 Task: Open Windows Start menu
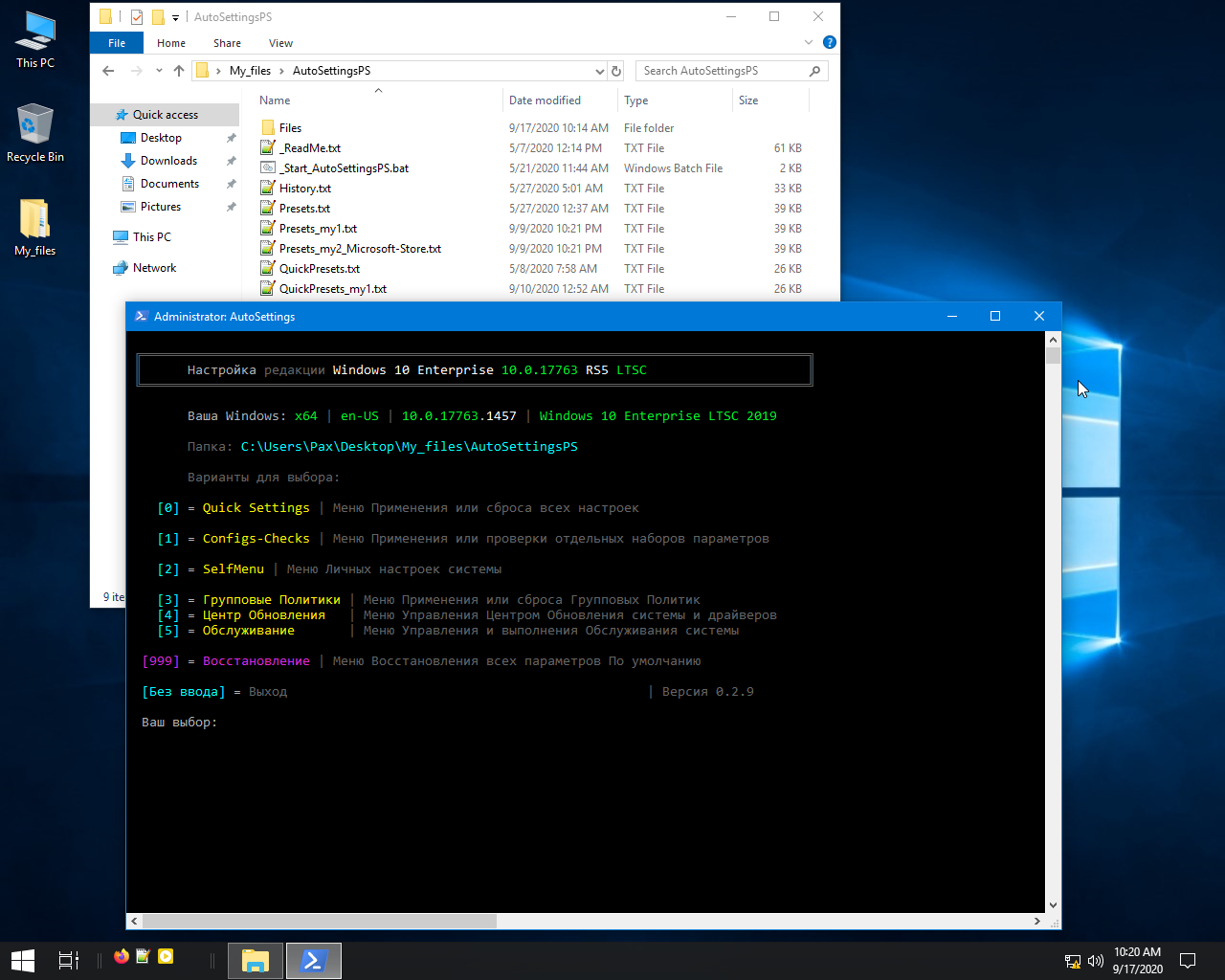pos(23,961)
